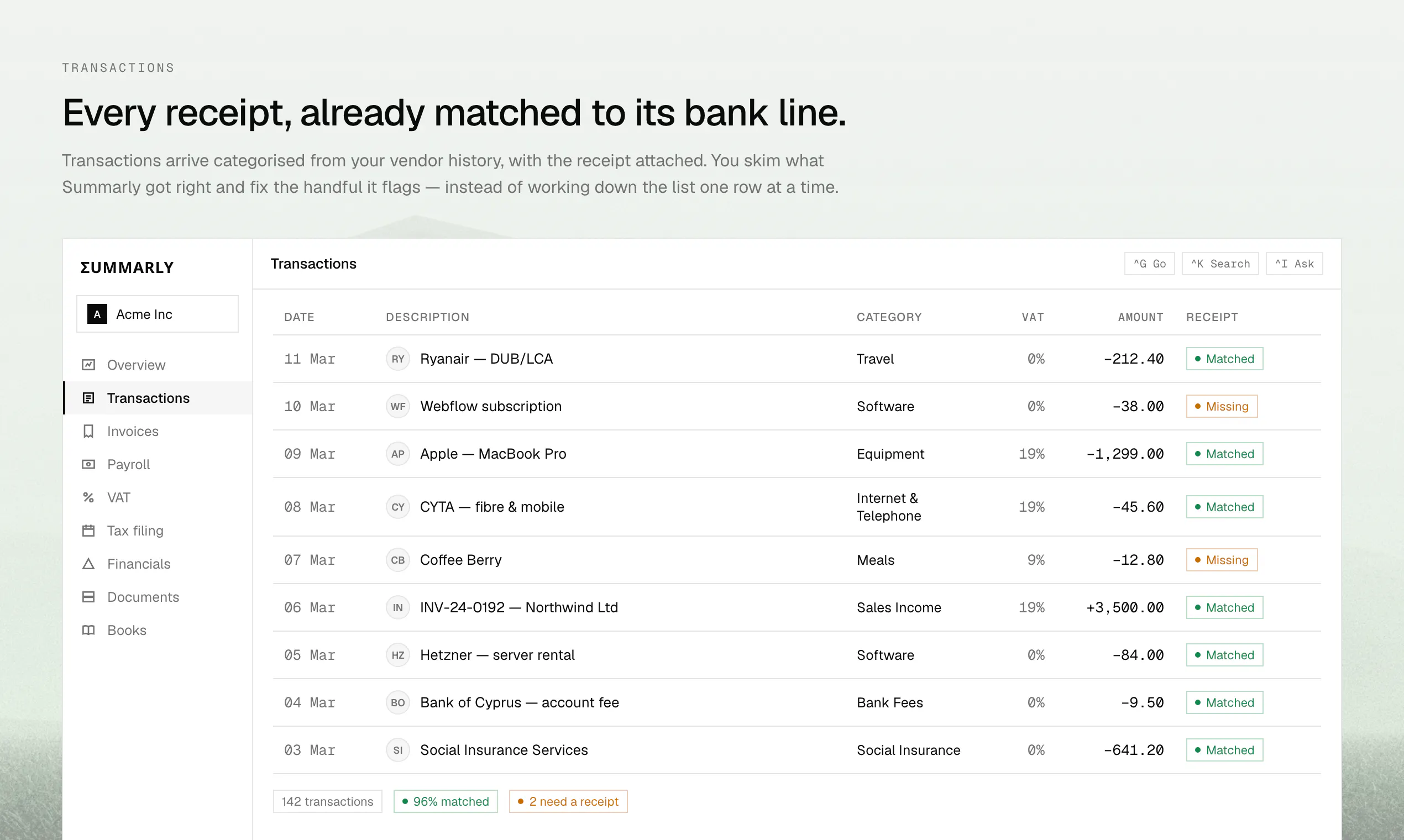Click the Missing badge on Webflow row
The height and width of the screenshot is (840, 1404).
coord(1222,406)
